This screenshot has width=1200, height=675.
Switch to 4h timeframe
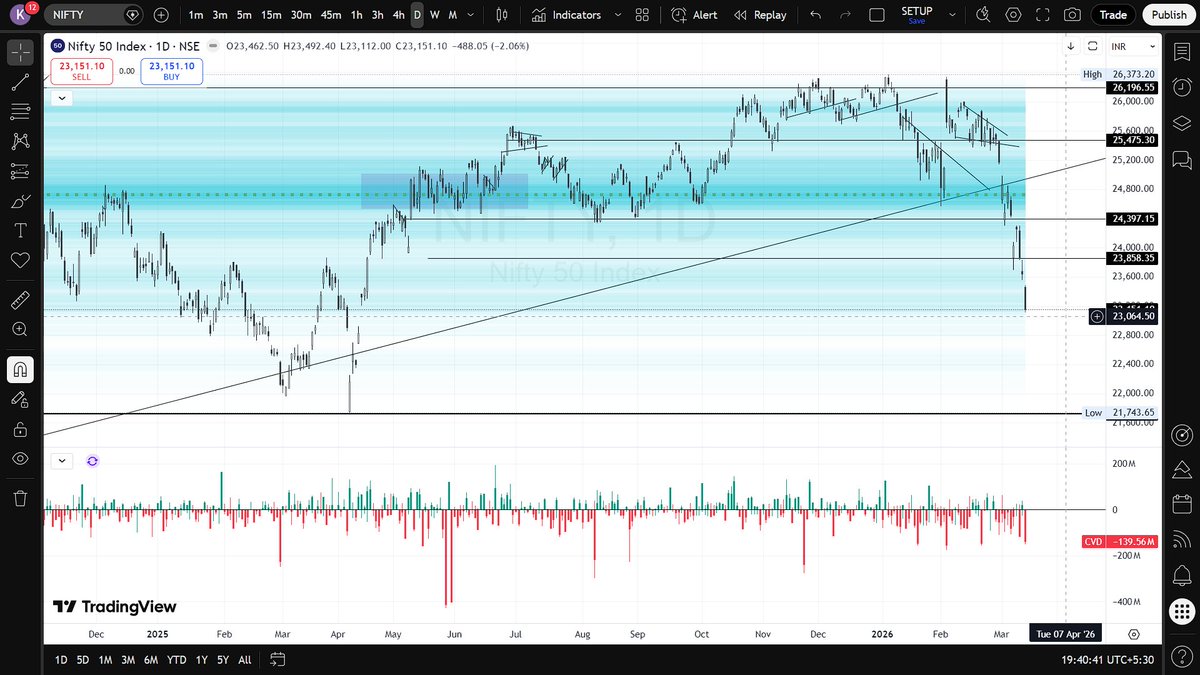point(399,15)
